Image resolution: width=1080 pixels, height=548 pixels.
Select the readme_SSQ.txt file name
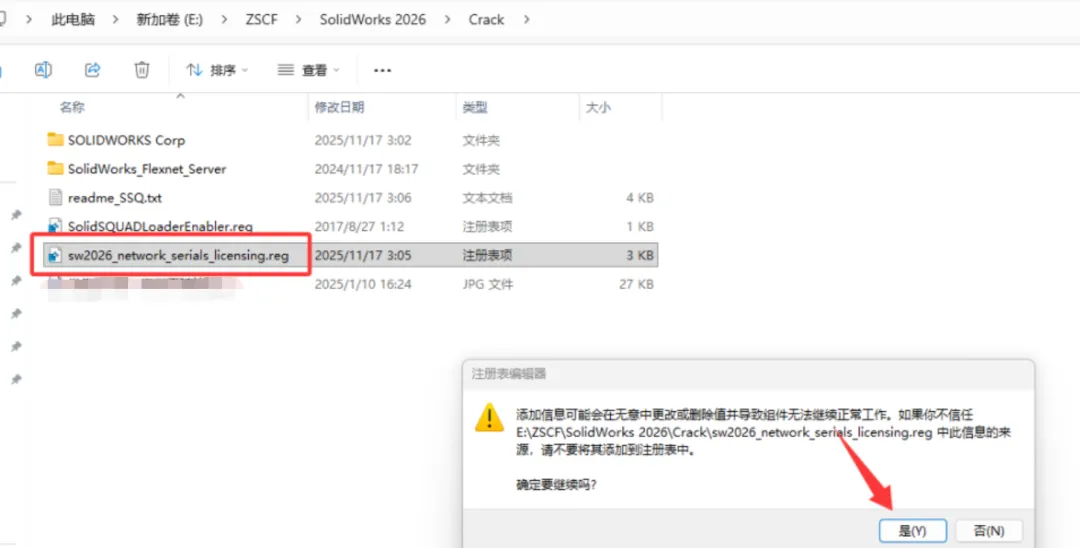click(115, 198)
